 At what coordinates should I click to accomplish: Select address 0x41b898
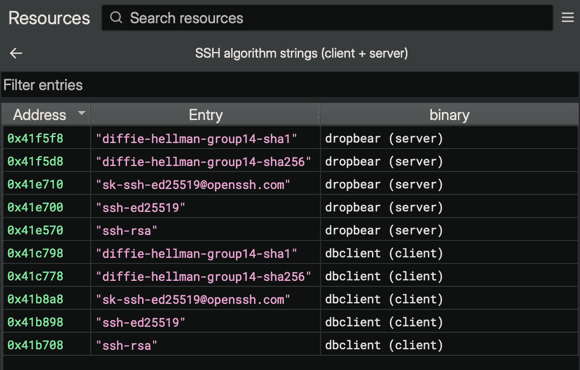coord(36,322)
